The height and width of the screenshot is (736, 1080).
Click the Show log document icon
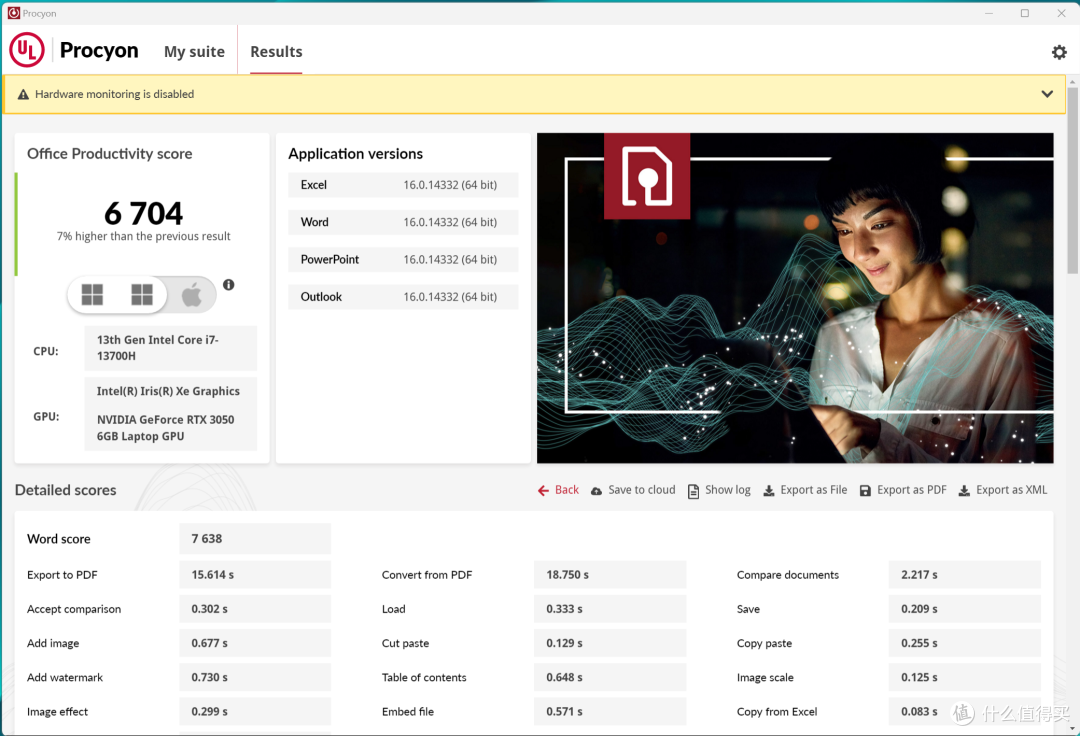(694, 490)
